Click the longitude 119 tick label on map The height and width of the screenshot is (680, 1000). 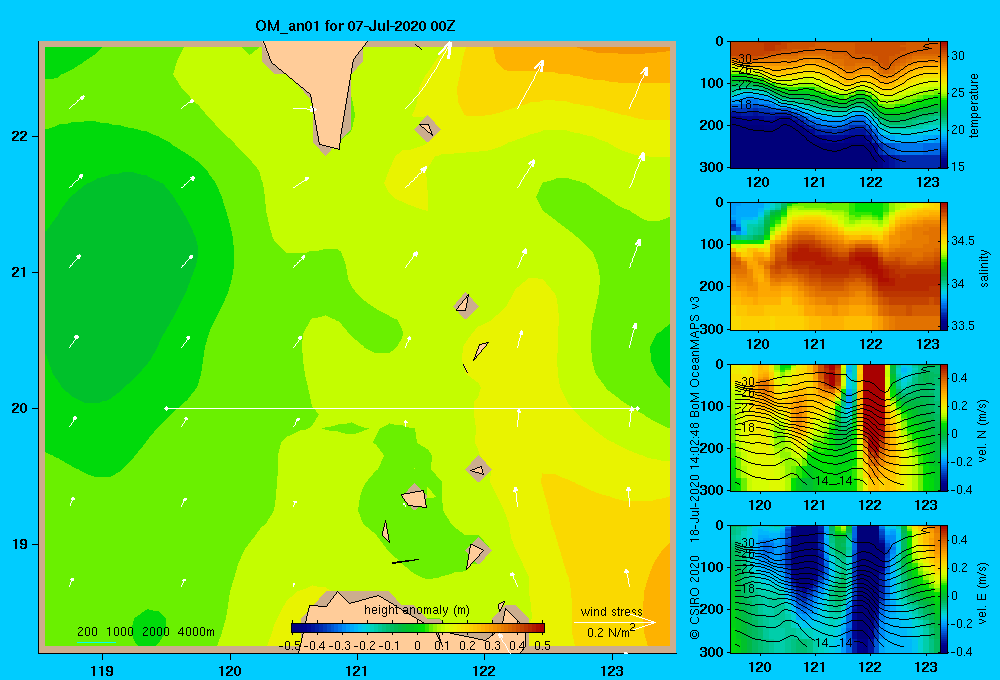pyautogui.click(x=103, y=670)
